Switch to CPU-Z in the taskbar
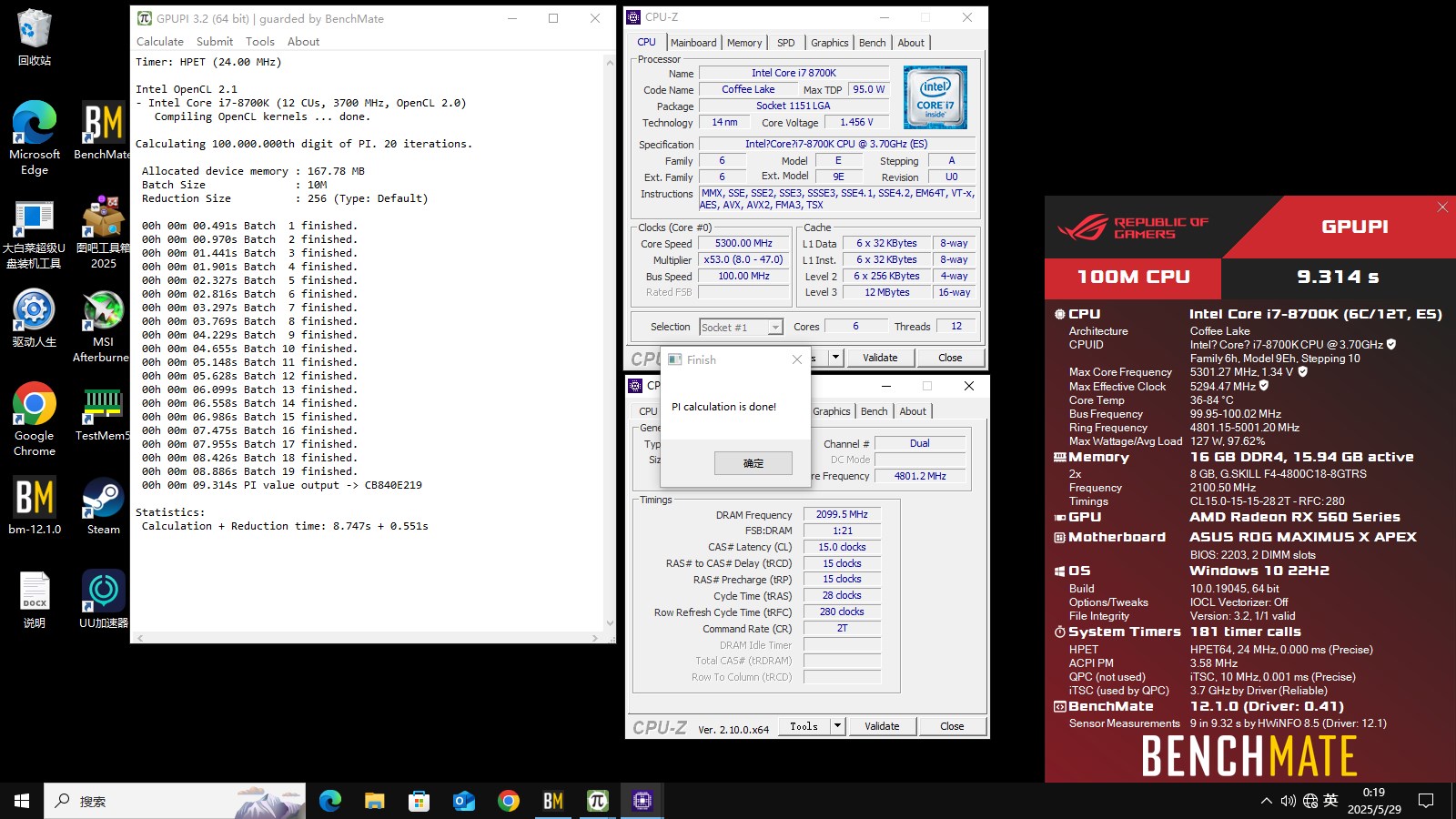 coord(642,801)
